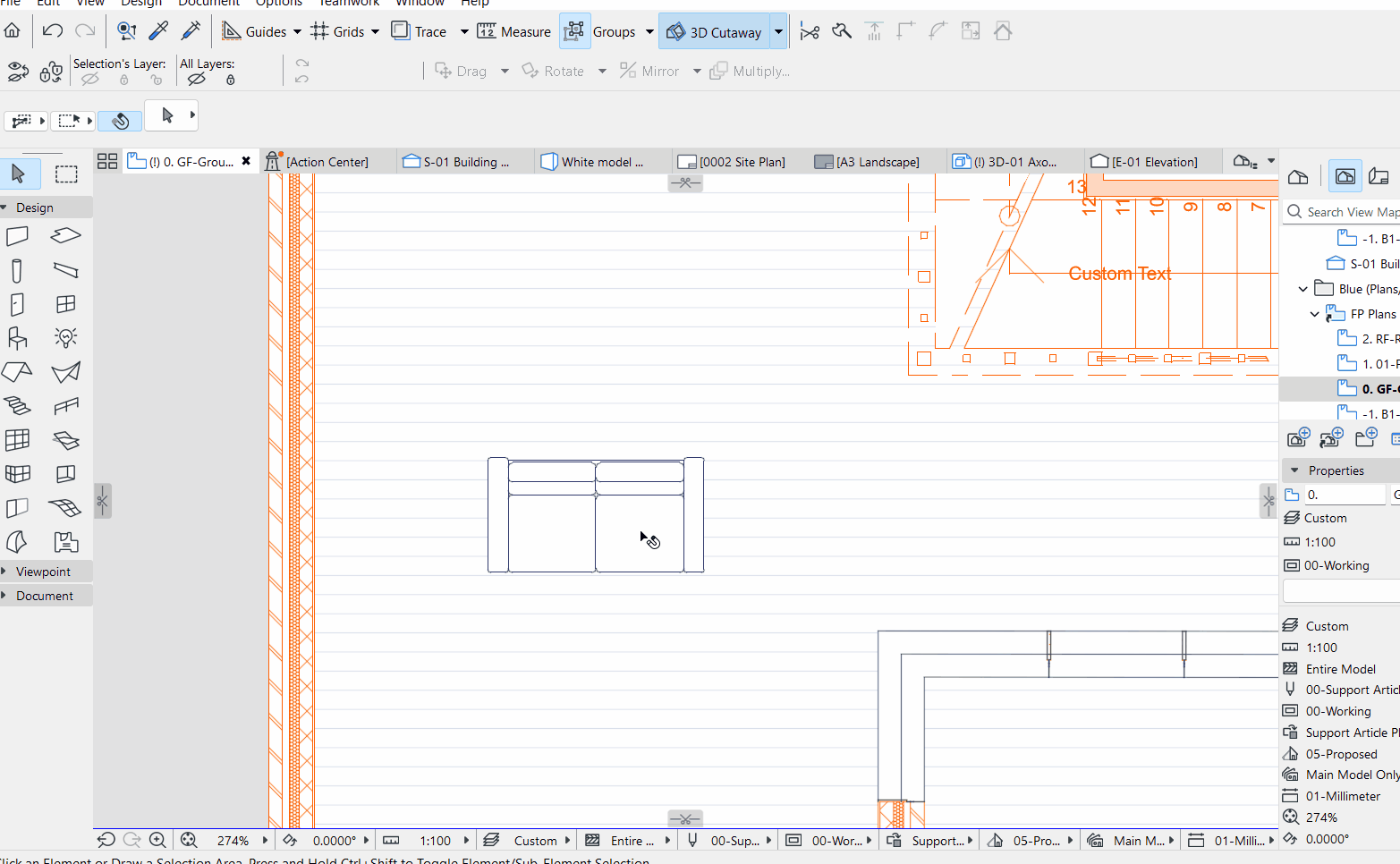Collapse the FP Plans folder
The width and height of the screenshot is (1400, 864).
click(1314, 314)
